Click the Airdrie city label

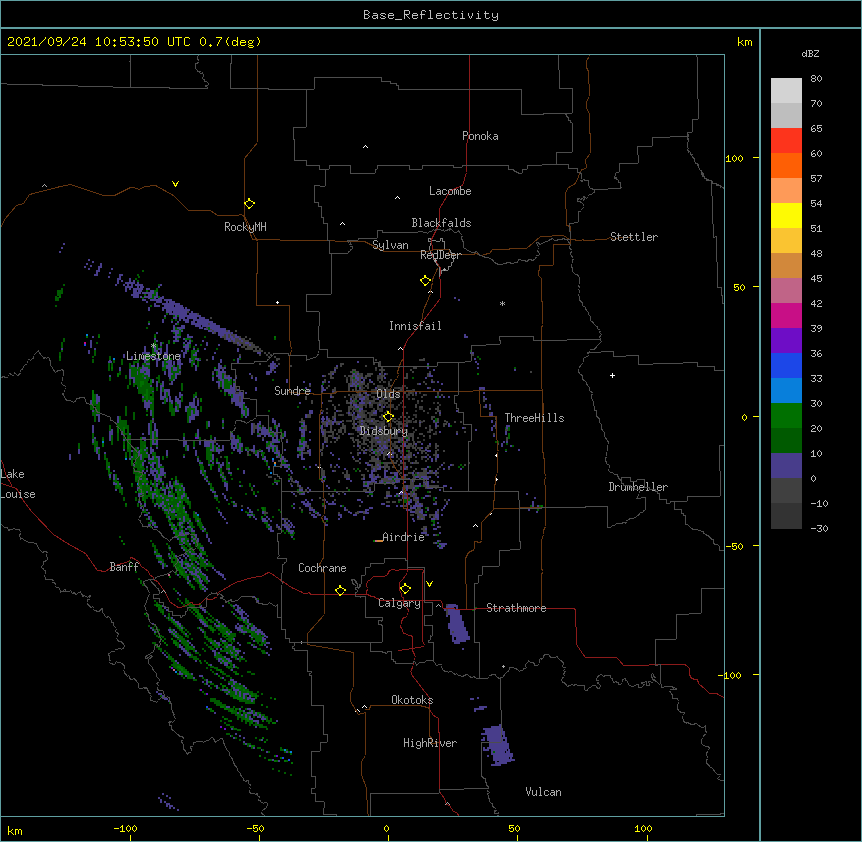point(403,537)
